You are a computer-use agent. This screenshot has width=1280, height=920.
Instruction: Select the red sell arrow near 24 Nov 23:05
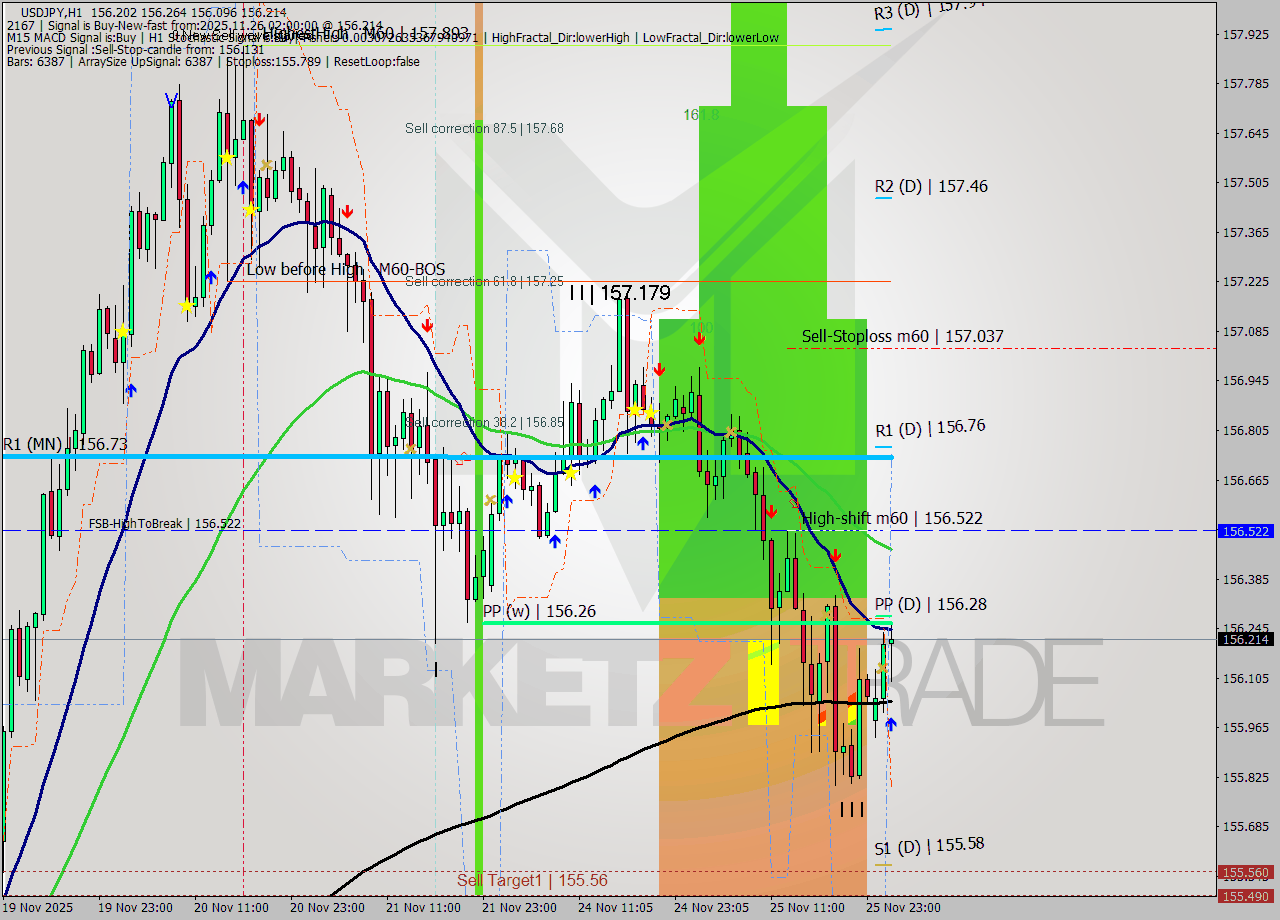[699, 337]
